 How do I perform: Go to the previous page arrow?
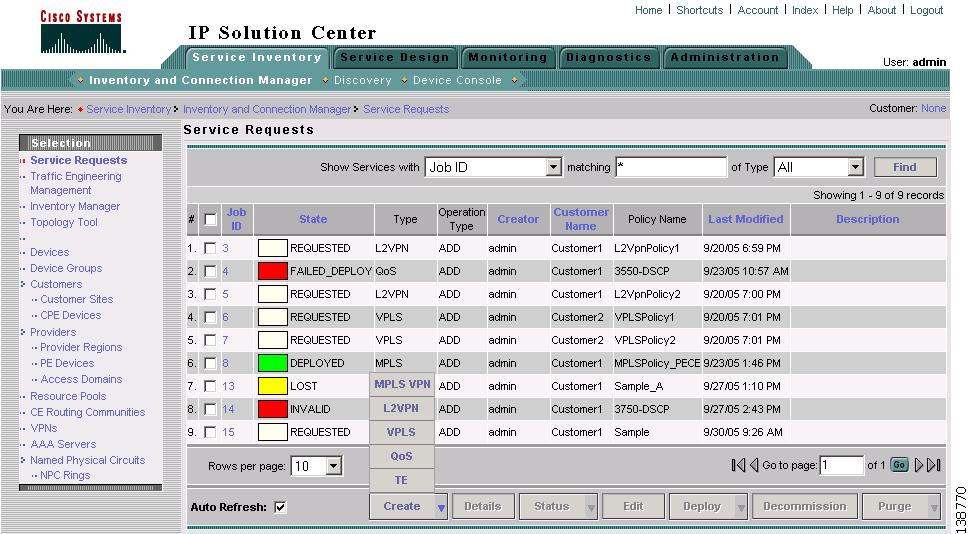click(x=754, y=465)
